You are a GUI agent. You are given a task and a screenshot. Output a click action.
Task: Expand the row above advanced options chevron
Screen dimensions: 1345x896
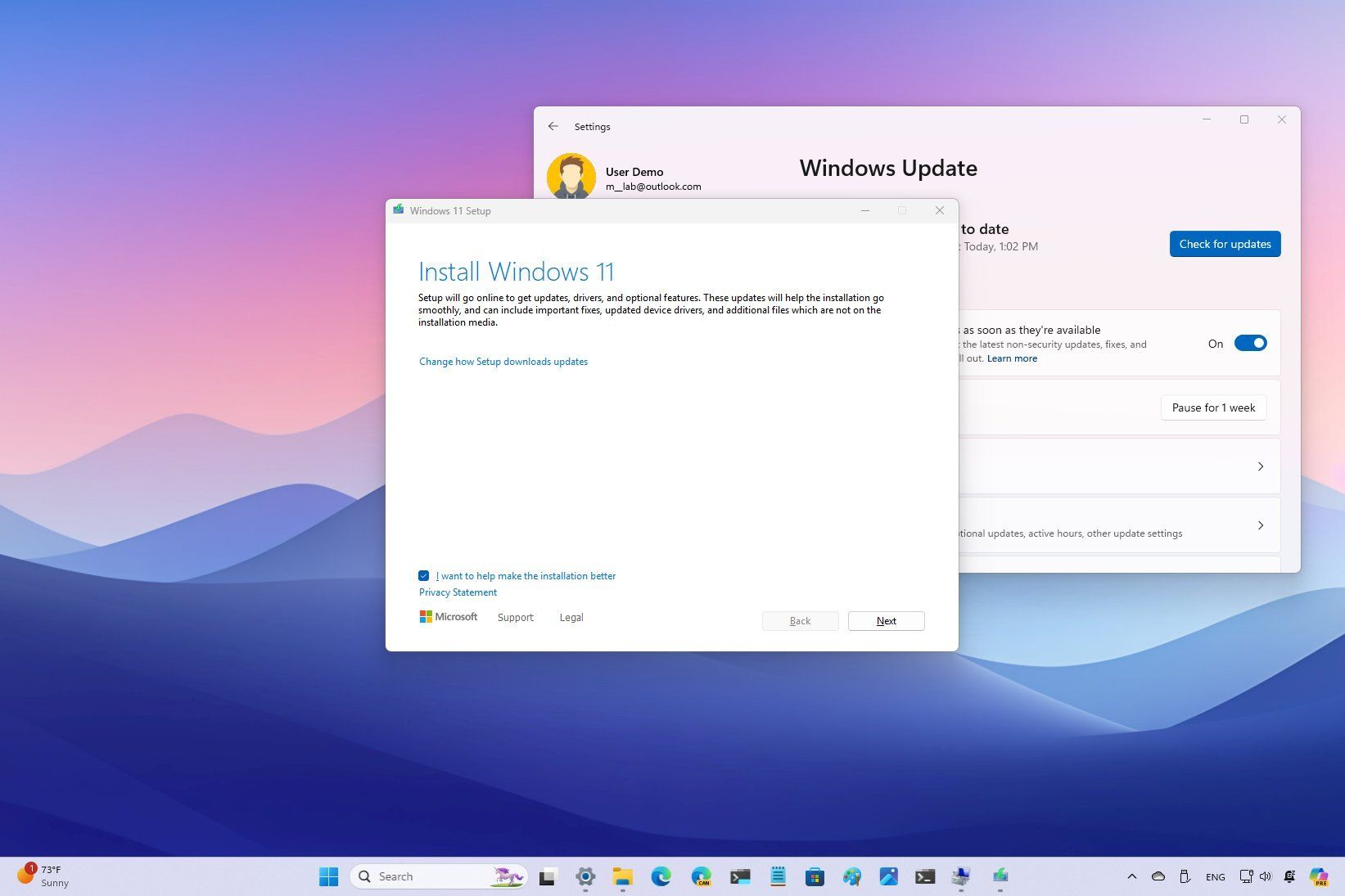click(x=1261, y=466)
